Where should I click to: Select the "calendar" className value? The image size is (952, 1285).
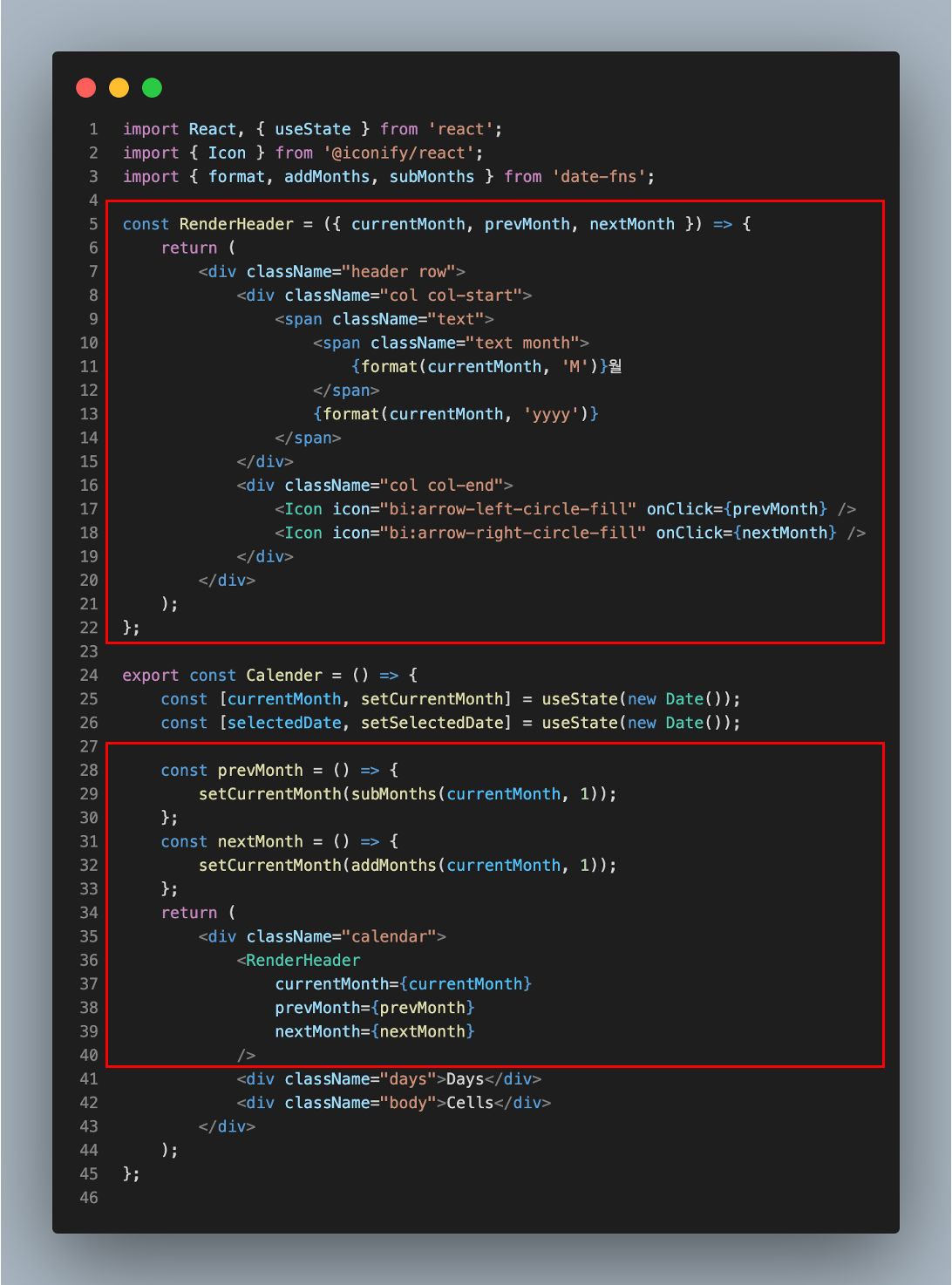(x=389, y=936)
